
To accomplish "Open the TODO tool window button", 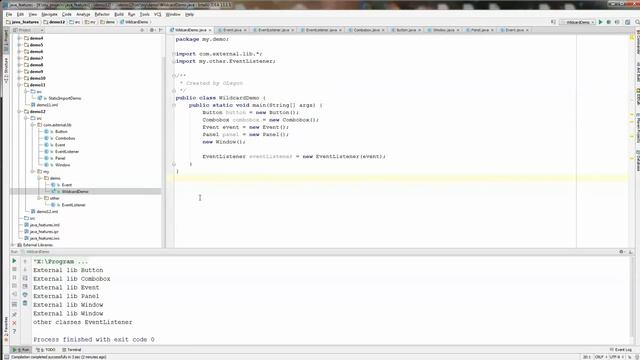I will [46, 350].
